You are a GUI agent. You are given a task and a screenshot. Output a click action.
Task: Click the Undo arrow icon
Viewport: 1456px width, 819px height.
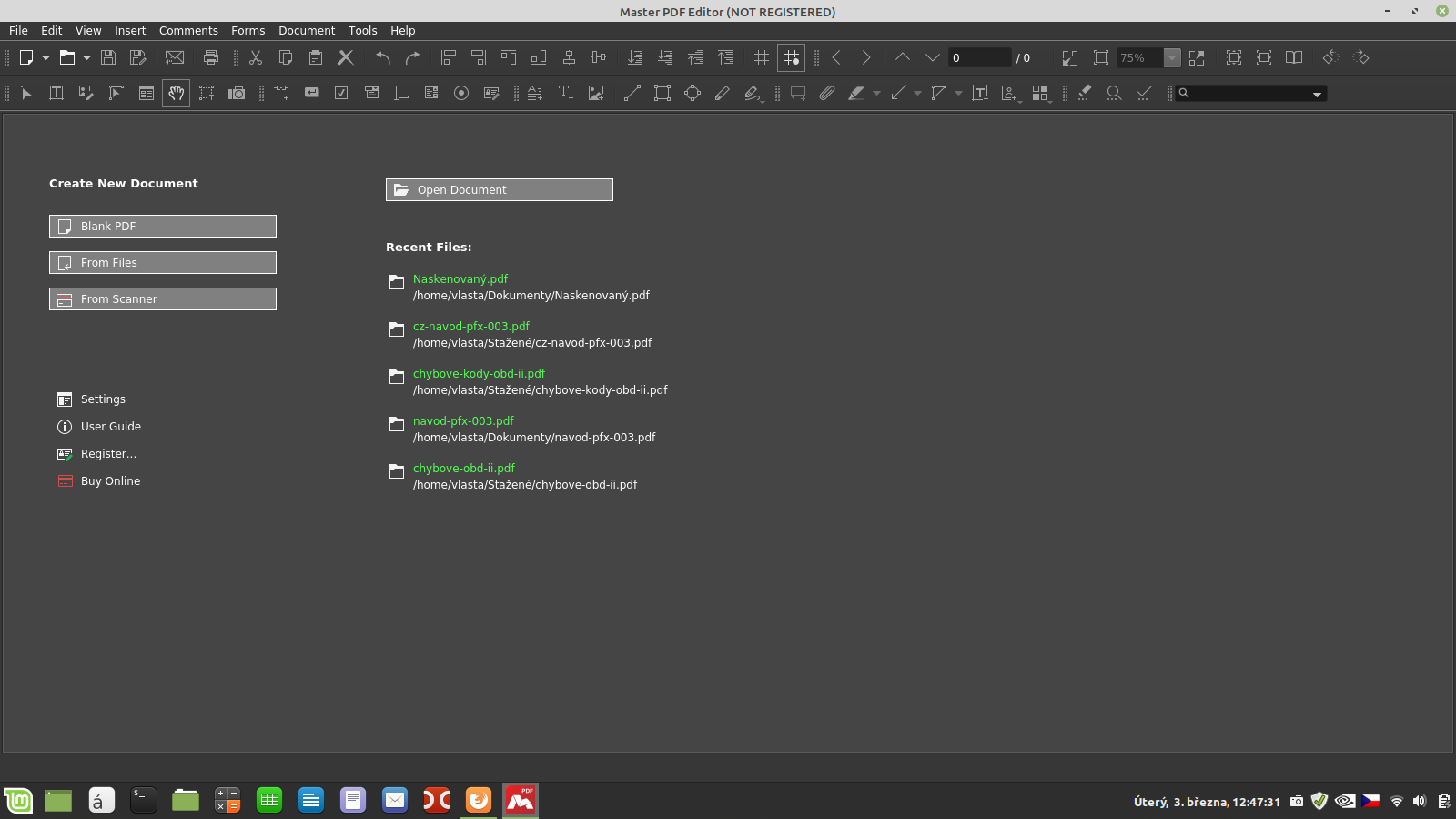coord(383,57)
